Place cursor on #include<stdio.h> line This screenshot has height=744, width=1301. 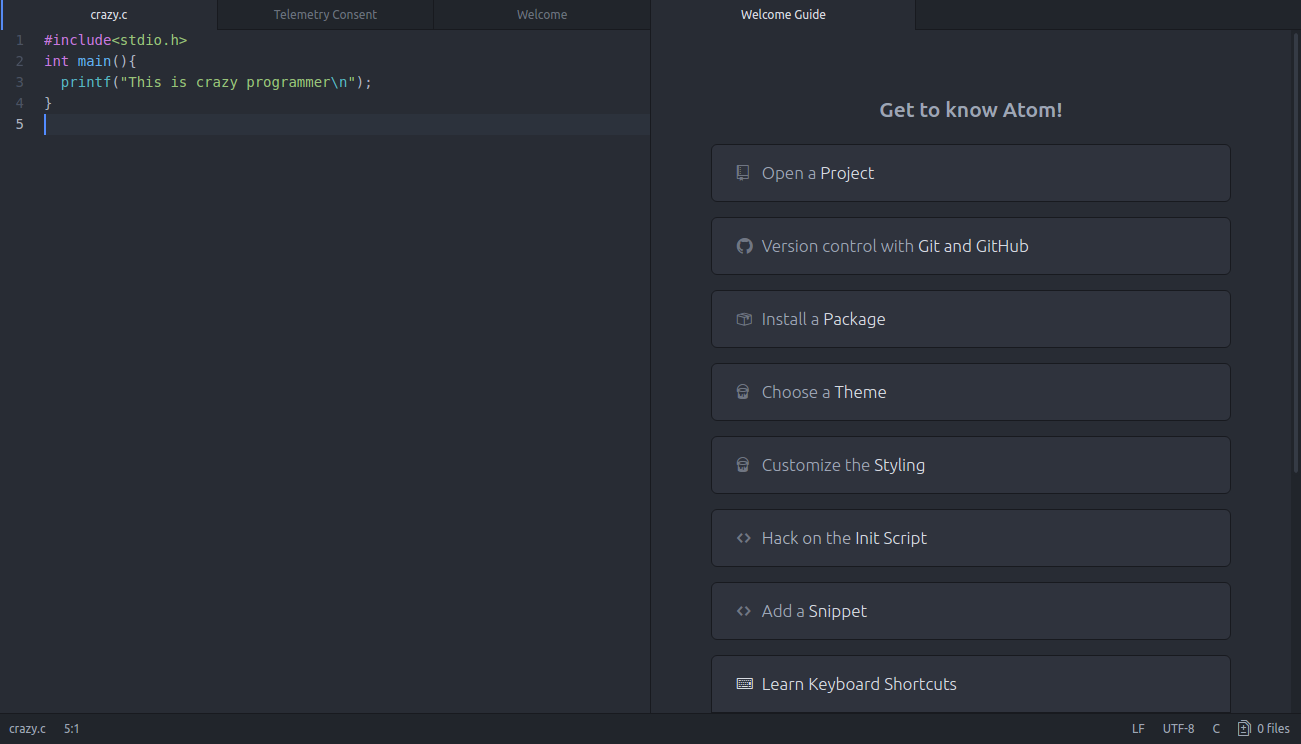coord(116,41)
